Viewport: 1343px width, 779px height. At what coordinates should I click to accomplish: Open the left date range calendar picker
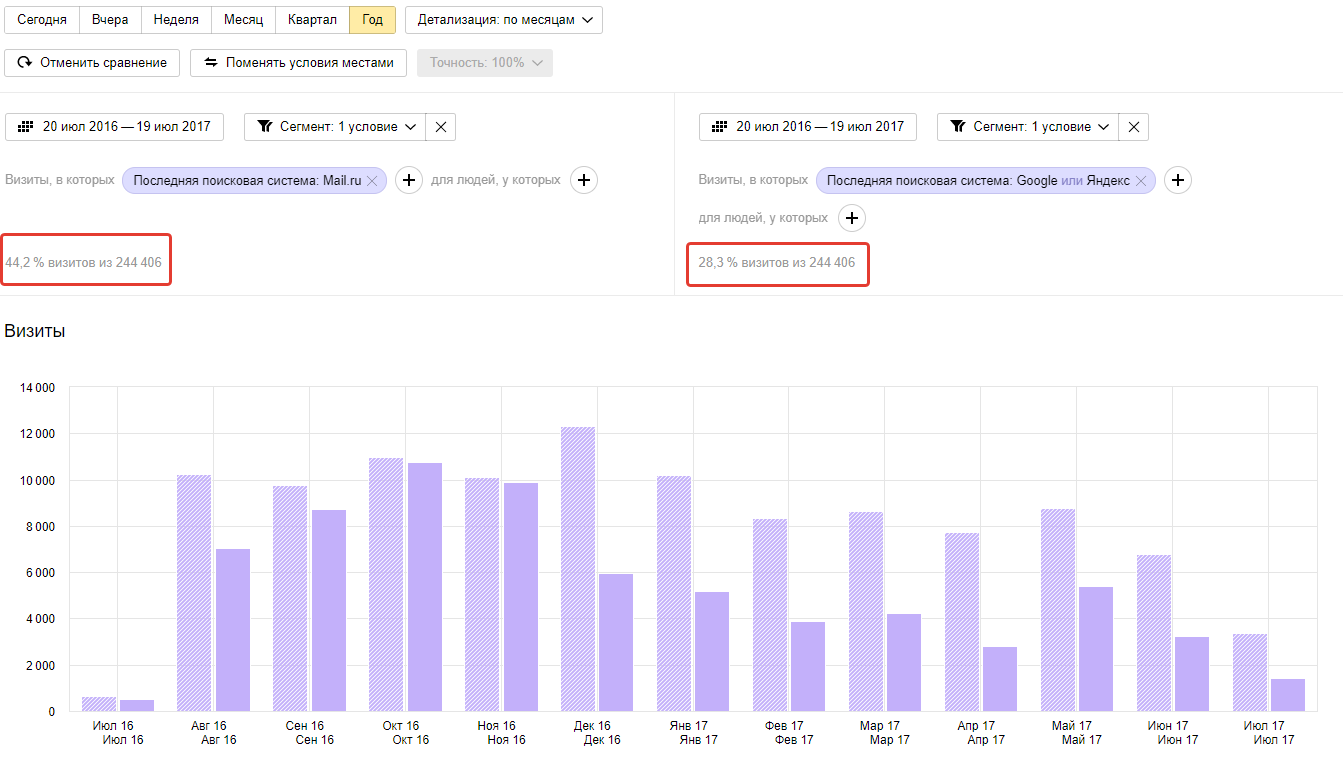coord(115,127)
